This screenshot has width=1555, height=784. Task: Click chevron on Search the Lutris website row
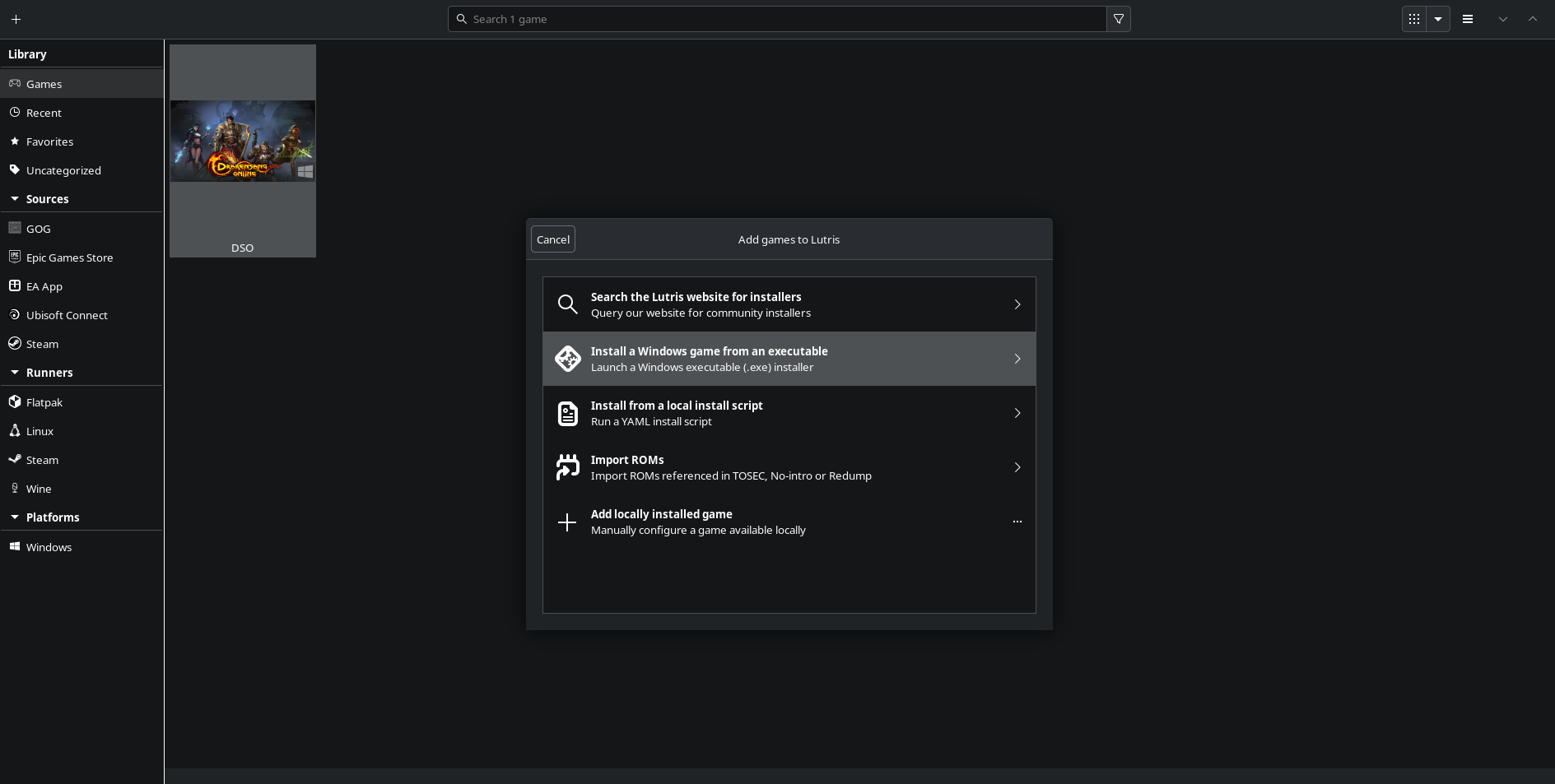(1017, 304)
